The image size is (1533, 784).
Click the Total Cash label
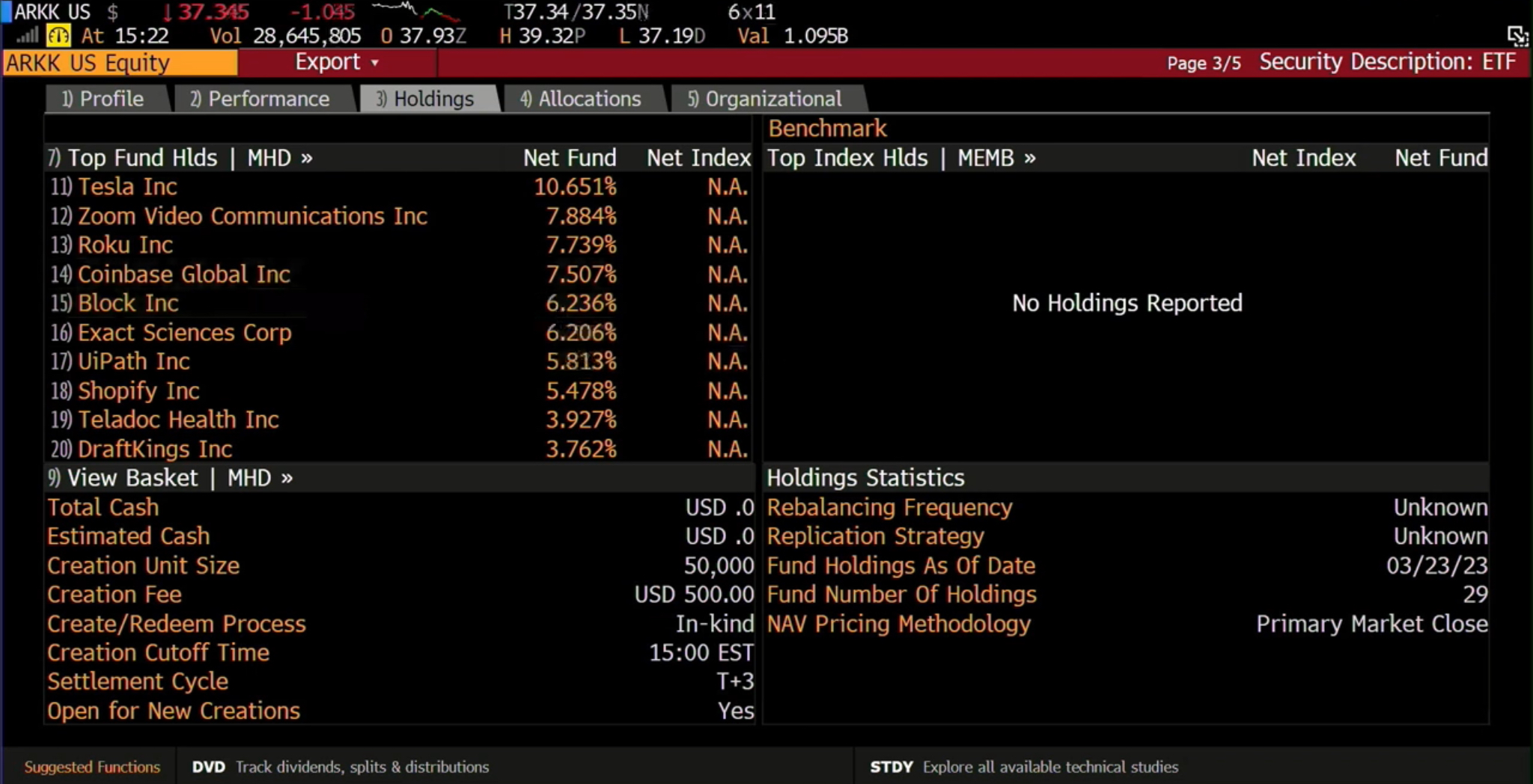click(103, 507)
